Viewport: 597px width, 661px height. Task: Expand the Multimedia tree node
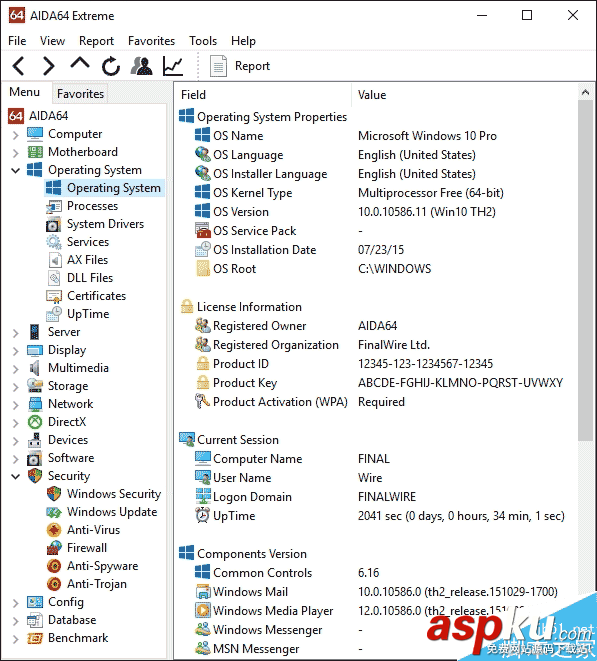coord(16,369)
